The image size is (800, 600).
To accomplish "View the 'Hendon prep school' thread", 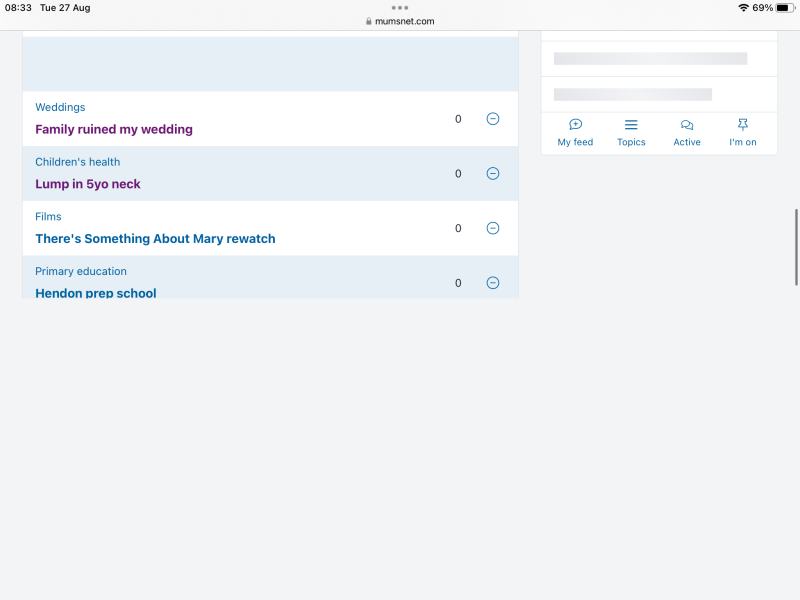I will click(x=96, y=293).
